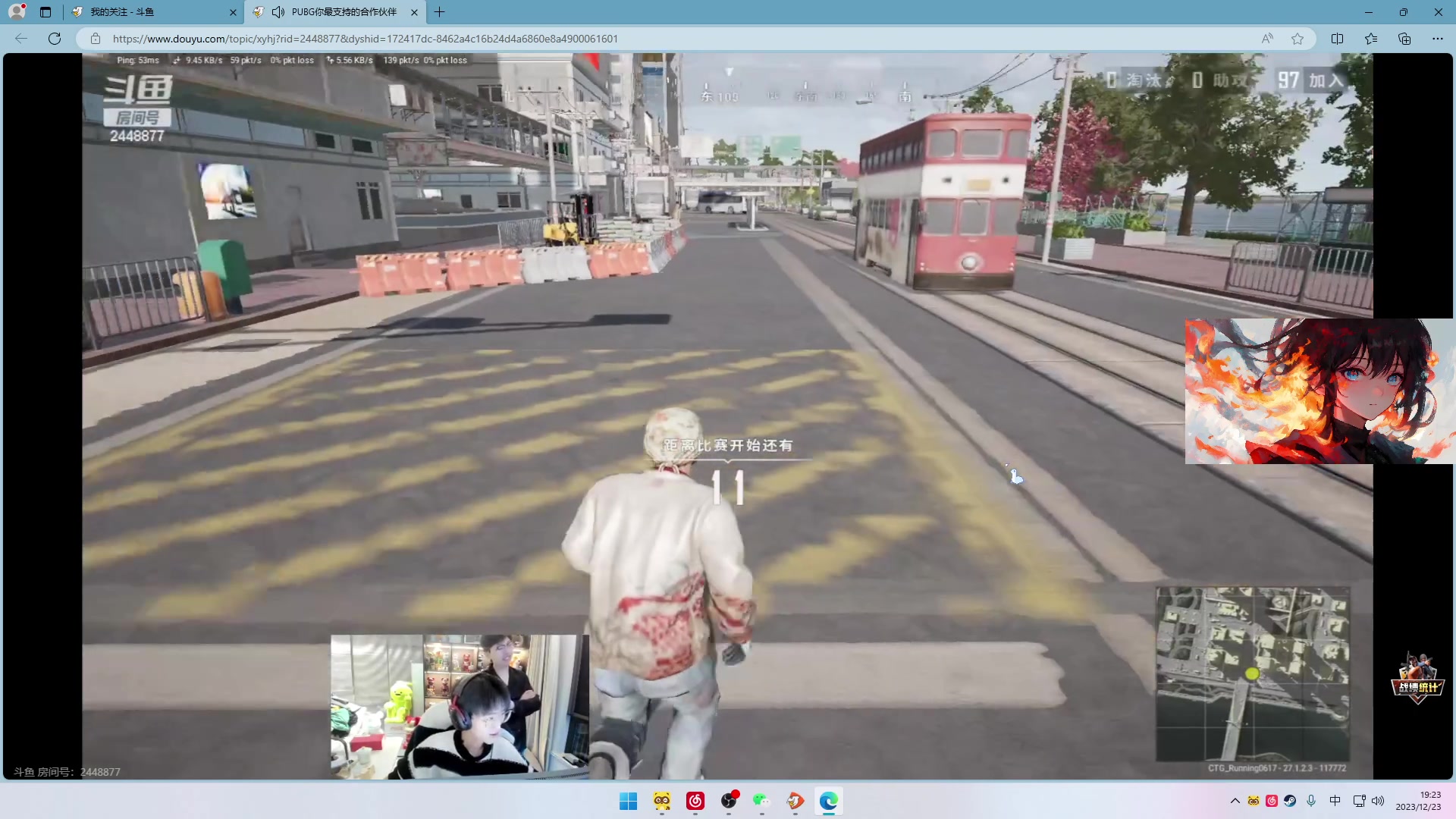The width and height of the screenshot is (1456, 819).
Task: Click the 斗鱼 房间号 2448877 logo overlay
Action: [138, 109]
